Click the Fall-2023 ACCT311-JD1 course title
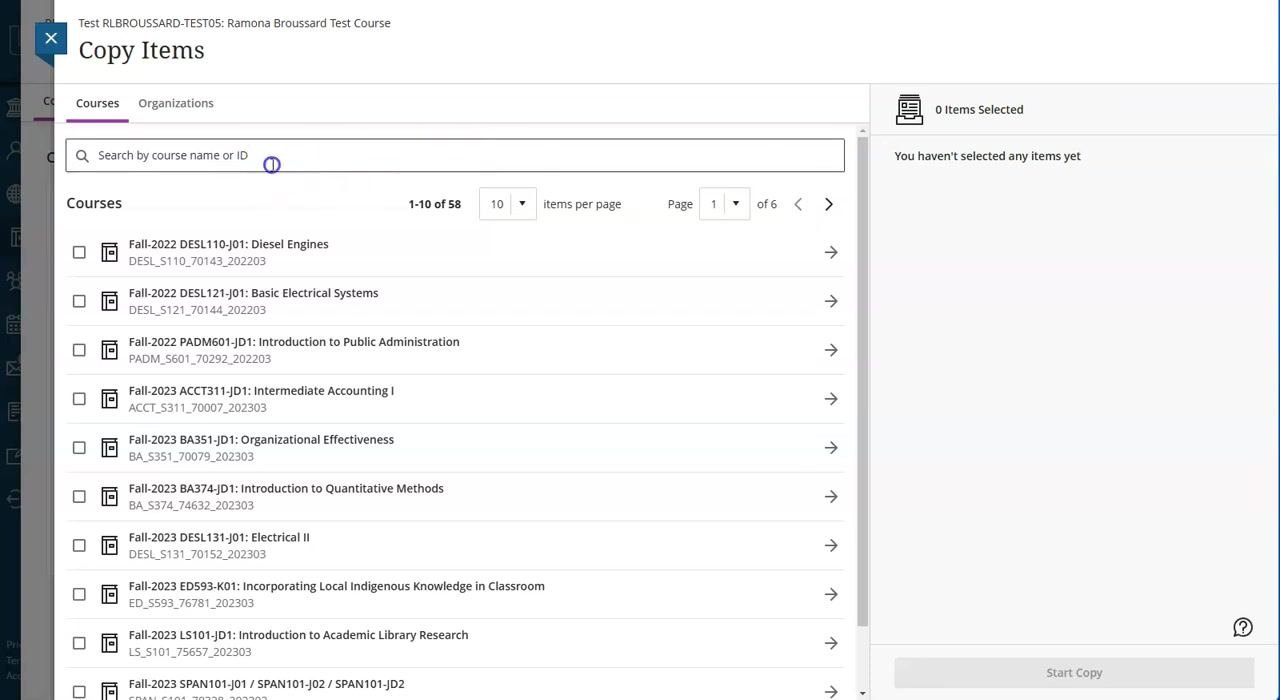Viewport: 1280px width, 700px height. coord(261,391)
